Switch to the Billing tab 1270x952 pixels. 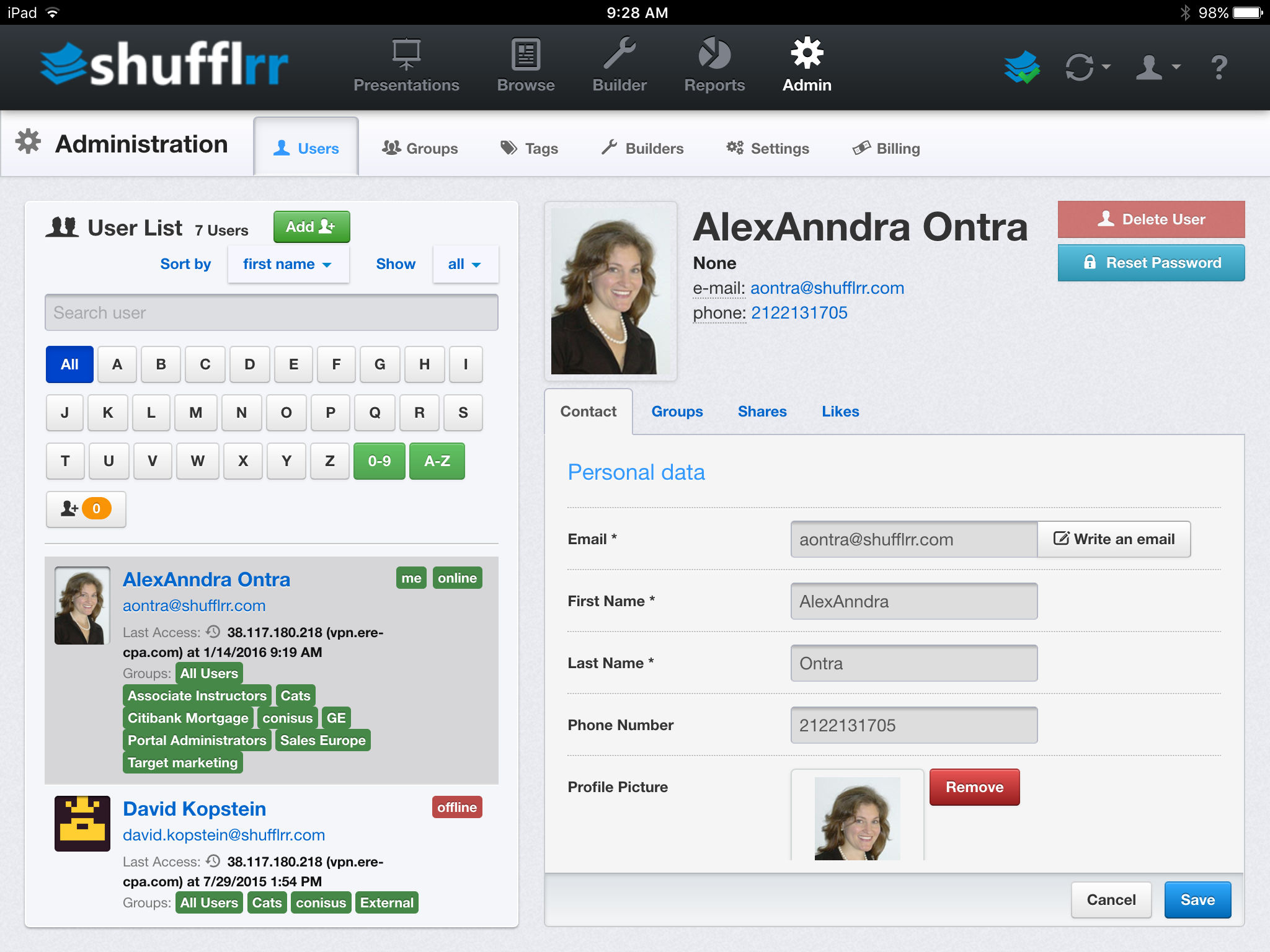[886, 148]
